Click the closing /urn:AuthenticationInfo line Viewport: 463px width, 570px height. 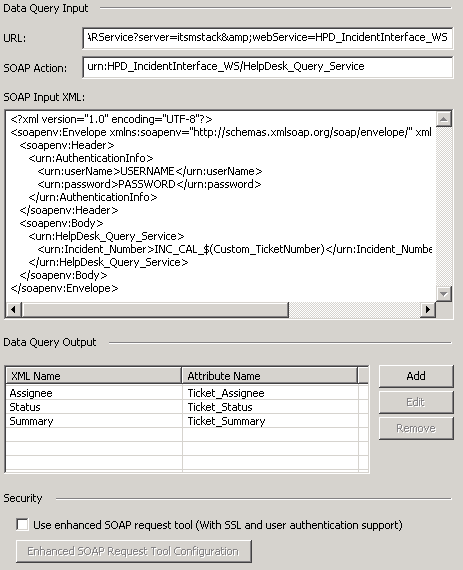click(93, 197)
